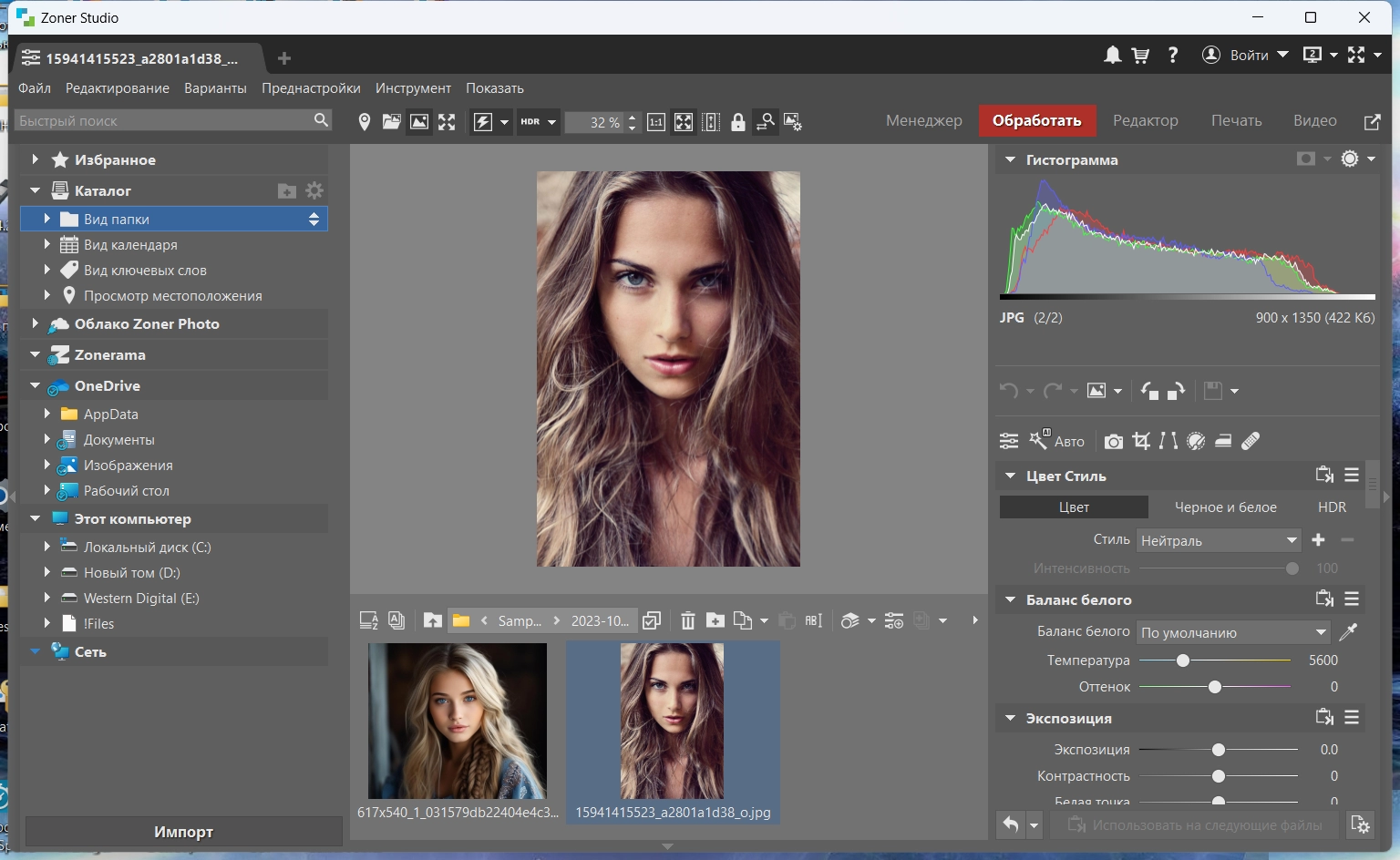Expand the Локальный диск (C:) tree node
1400x860 pixels.
[47, 547]
